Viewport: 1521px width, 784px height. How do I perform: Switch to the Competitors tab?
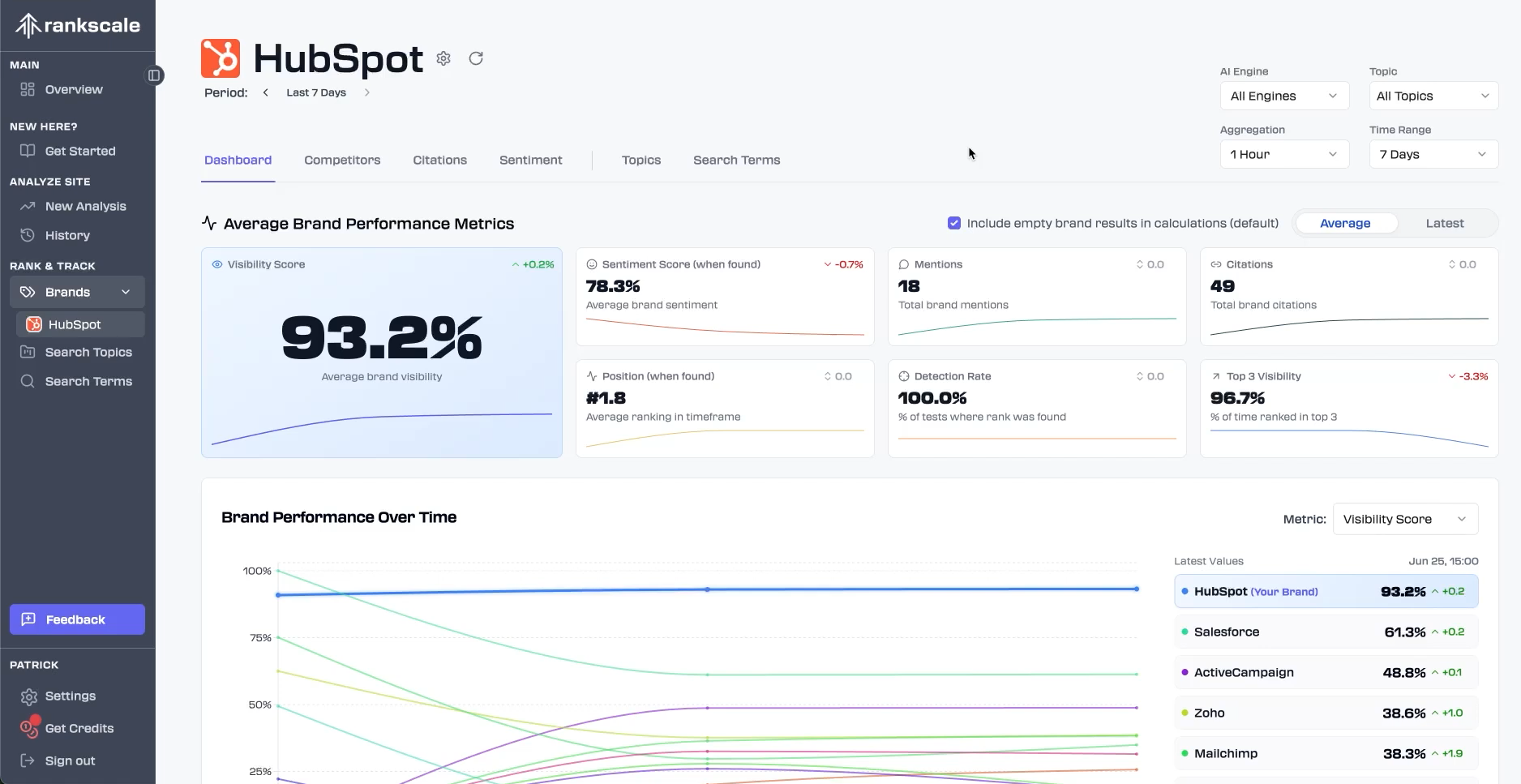pyautogui.click(x=342, y=160)
